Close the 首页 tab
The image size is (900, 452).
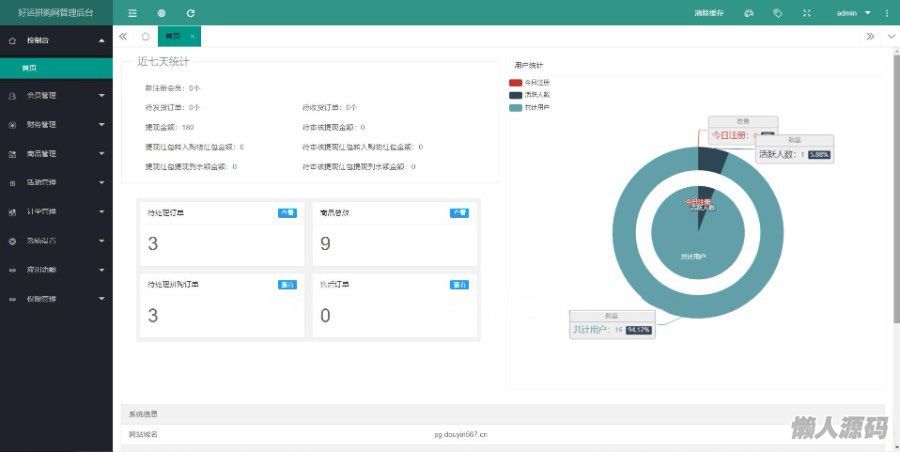tap(192, 36)
